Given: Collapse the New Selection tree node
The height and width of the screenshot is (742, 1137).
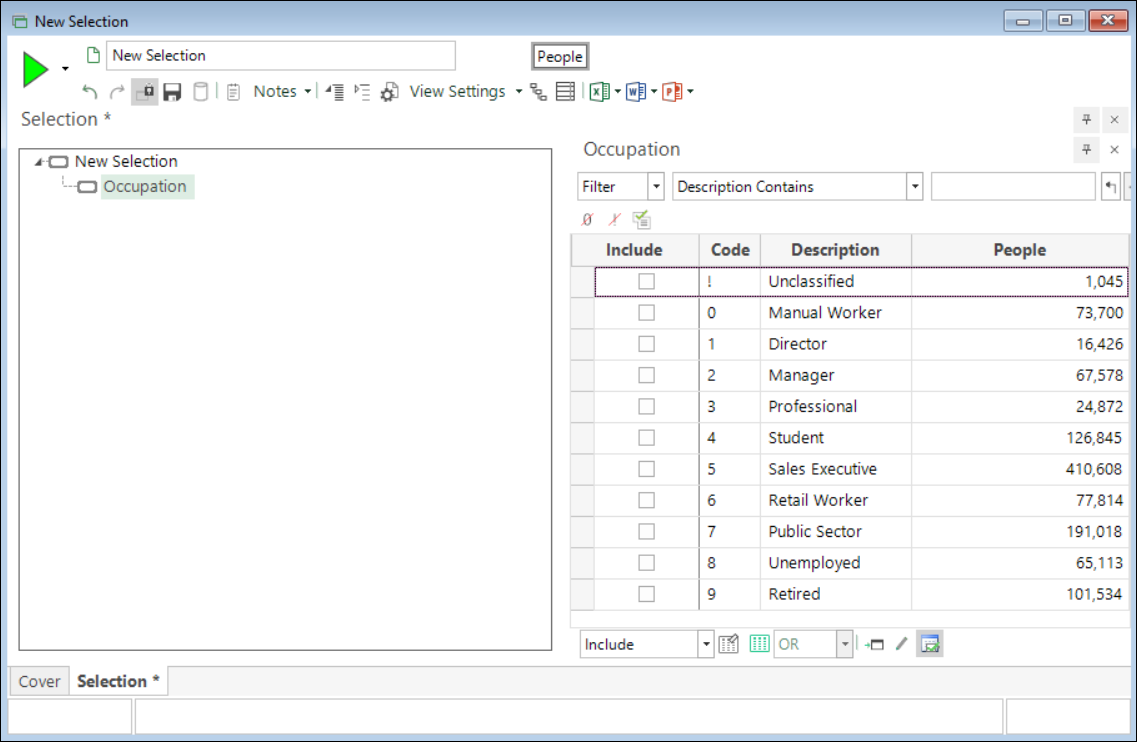Looking at the screenshot, I should [x=38, y=162].
